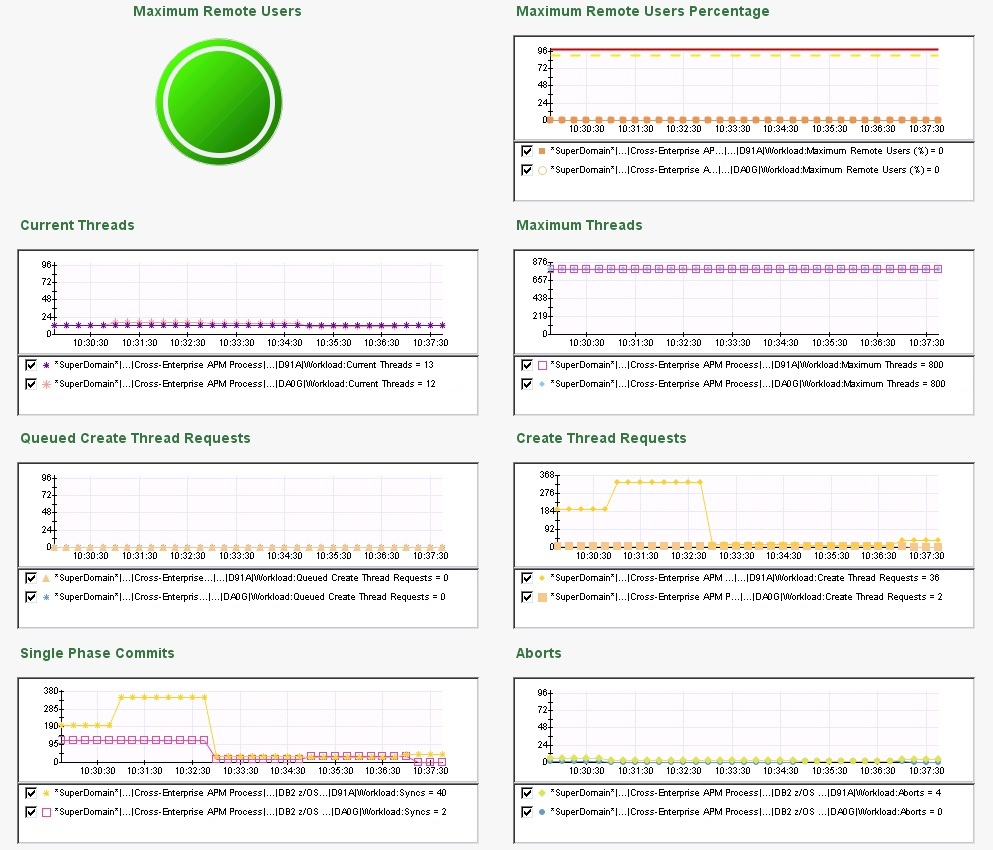Toggle DA0G Syncs = 2 checkbox
The image size is (993, 850).
coord(31,811)
